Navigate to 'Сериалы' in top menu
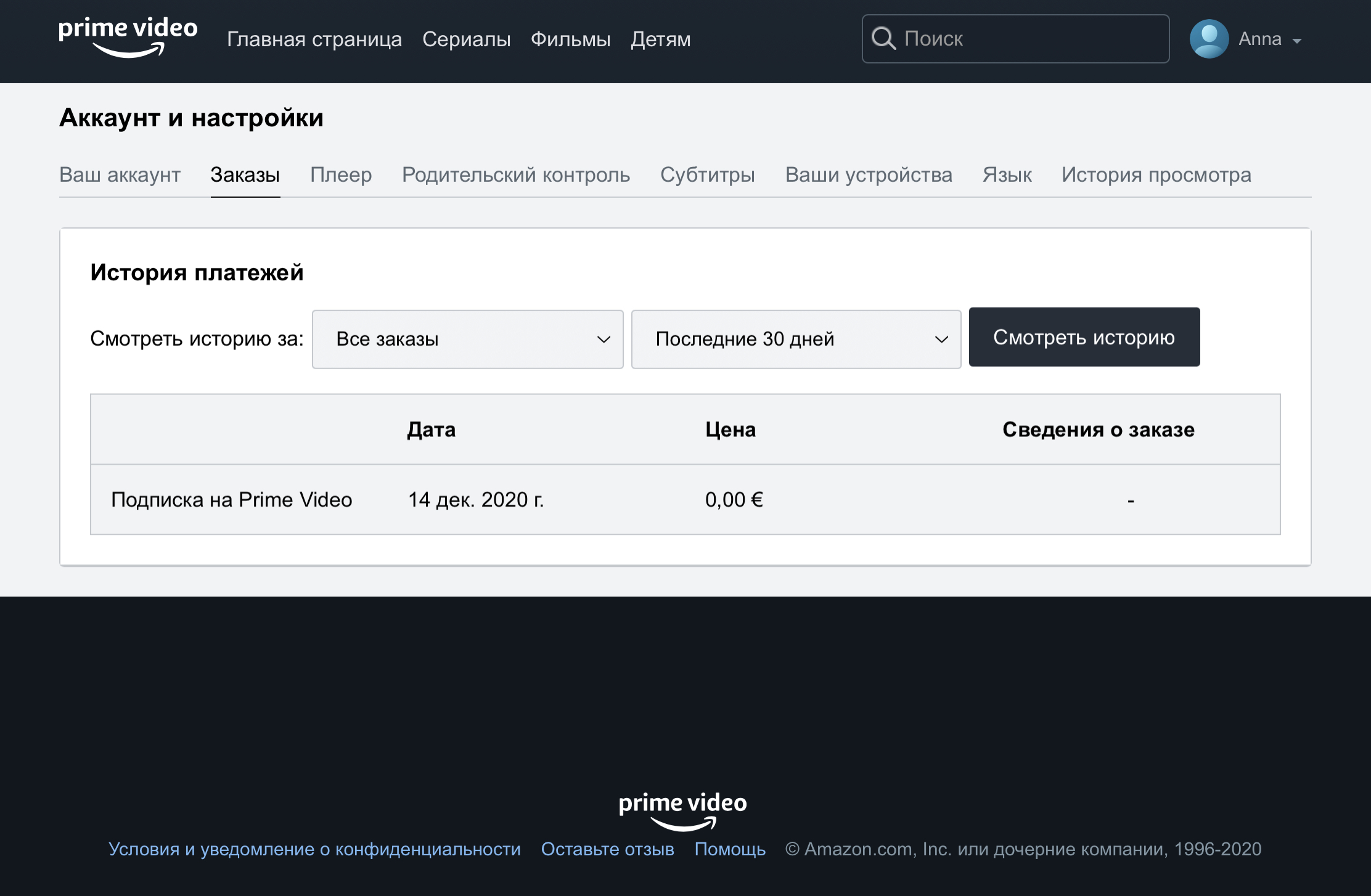This screenshot has width=1371, height=896. tap(466, 39)
